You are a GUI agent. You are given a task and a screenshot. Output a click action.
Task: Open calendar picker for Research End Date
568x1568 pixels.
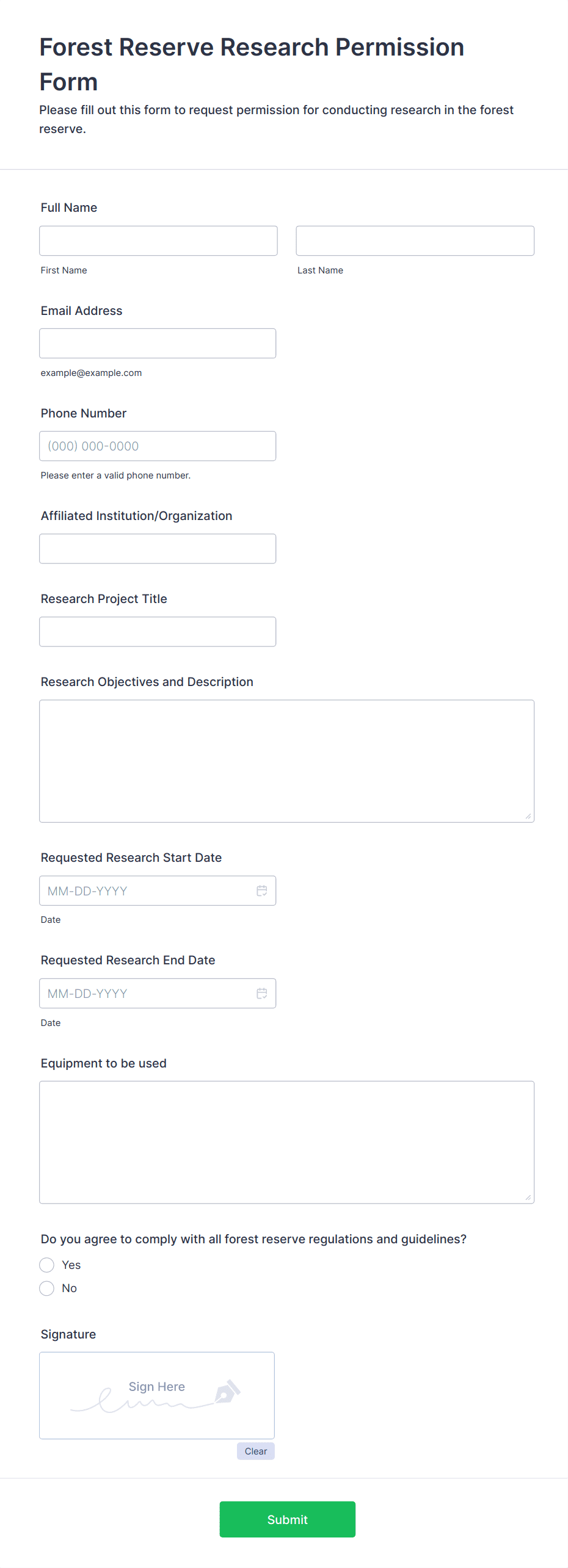(x=261, y=993)
